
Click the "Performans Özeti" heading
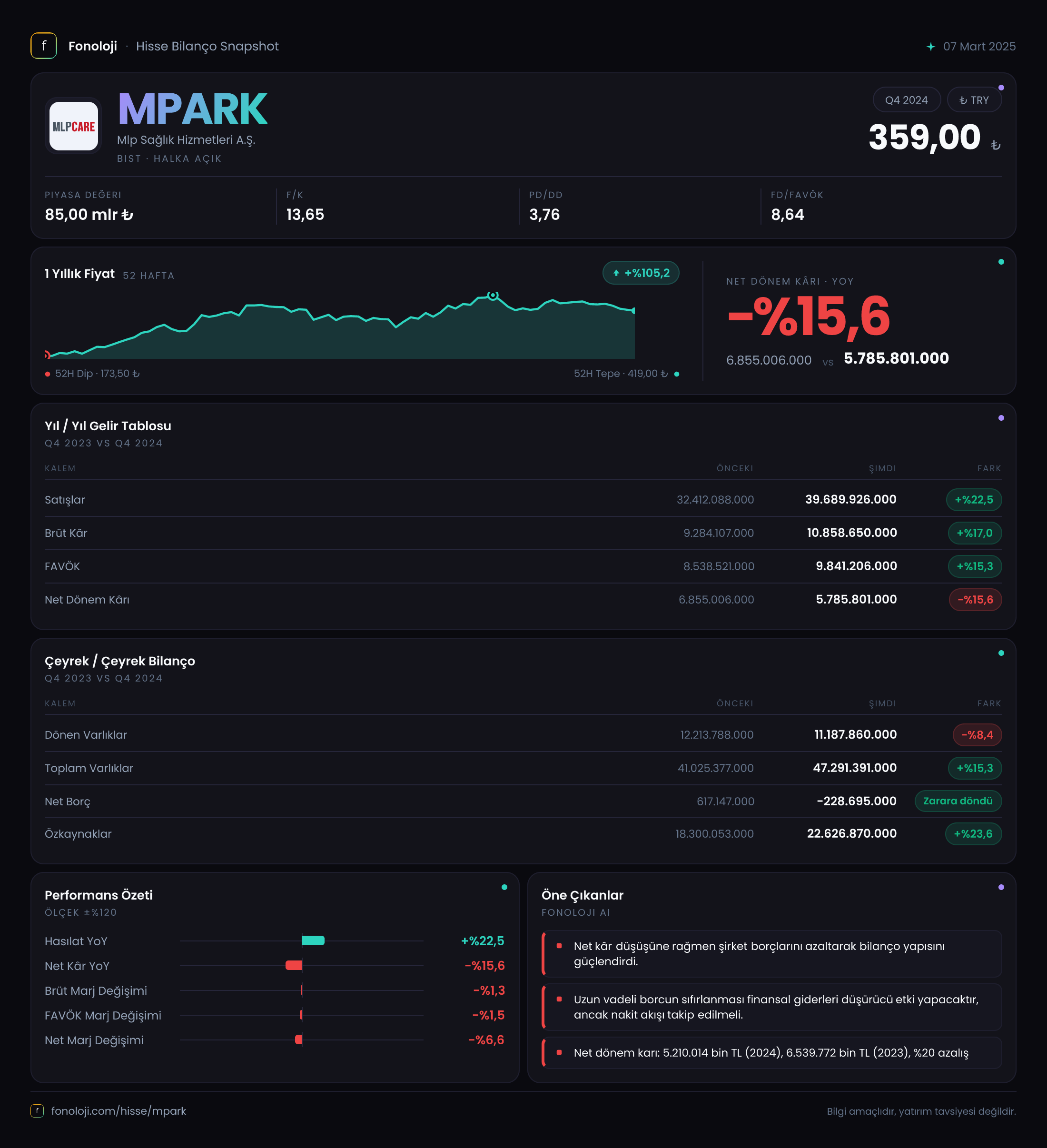[x=99, y=895]
